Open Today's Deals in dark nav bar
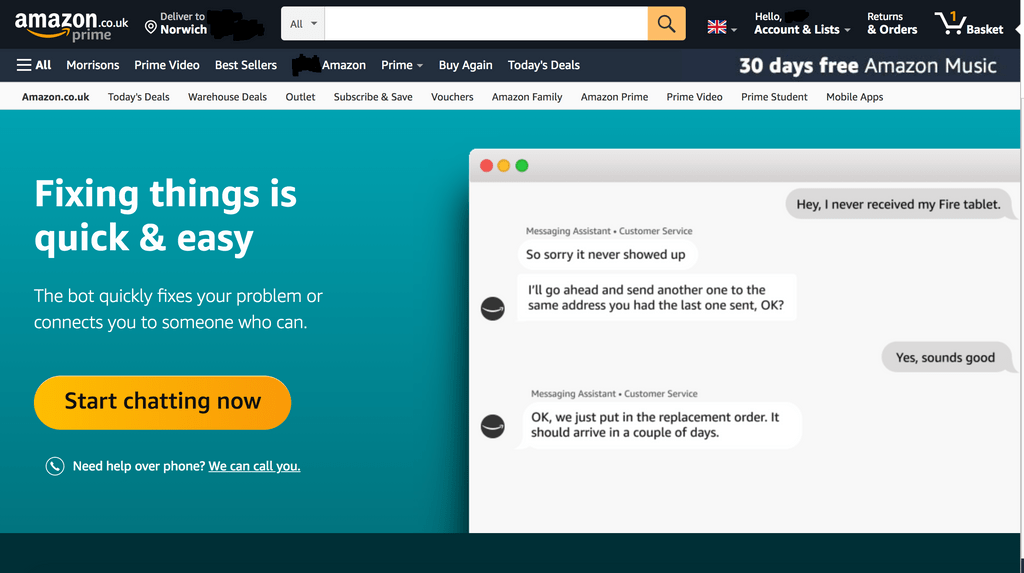1024x573 pixels. click(543, 65)
